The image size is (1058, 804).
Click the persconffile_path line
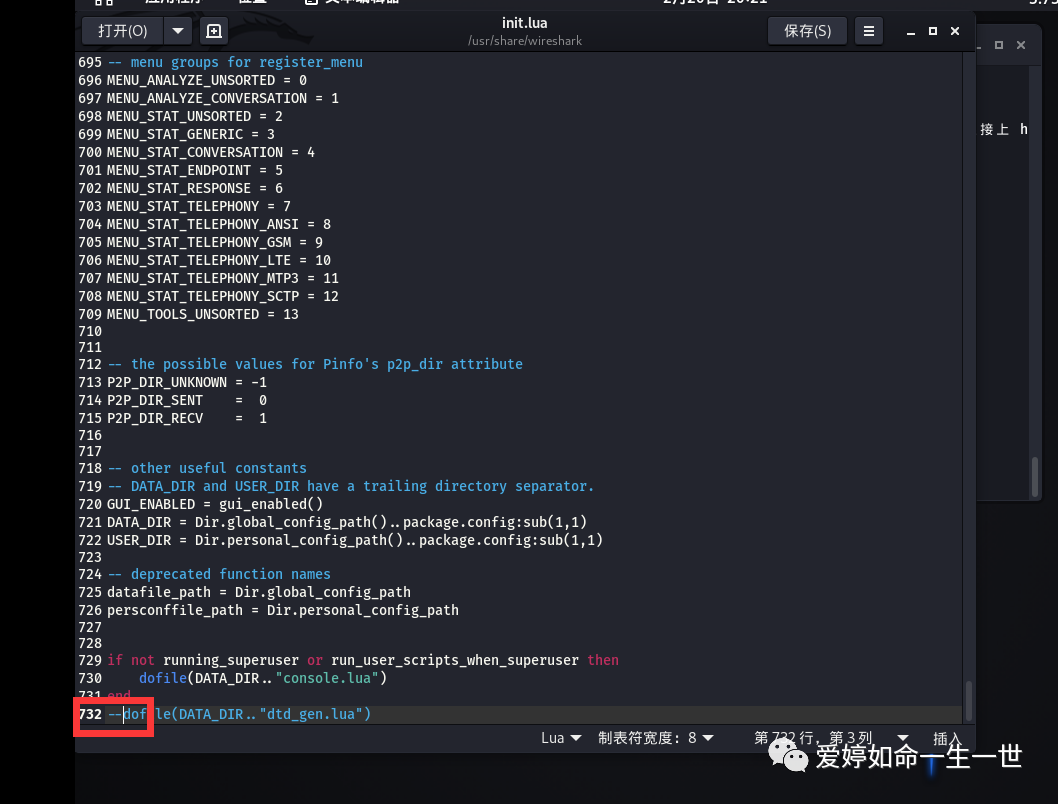click(x=283, y=610)
